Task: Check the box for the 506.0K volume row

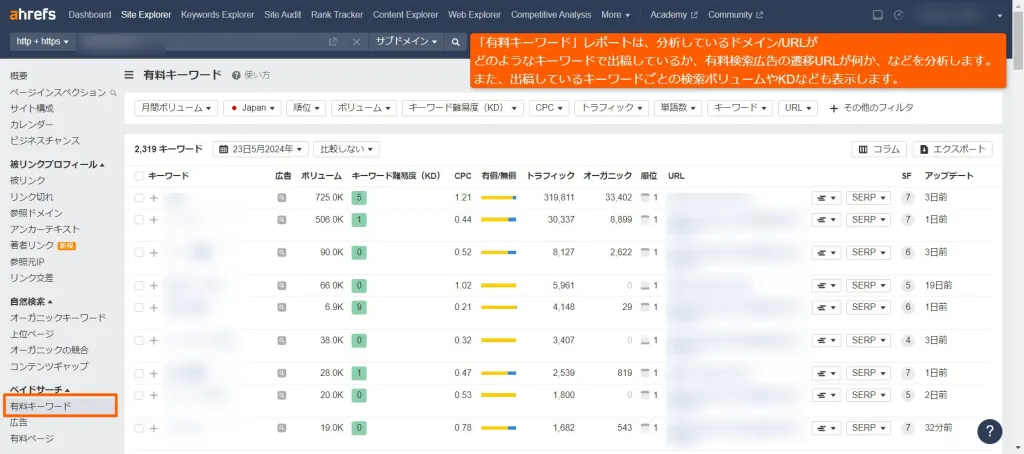Action: (138, 220)
